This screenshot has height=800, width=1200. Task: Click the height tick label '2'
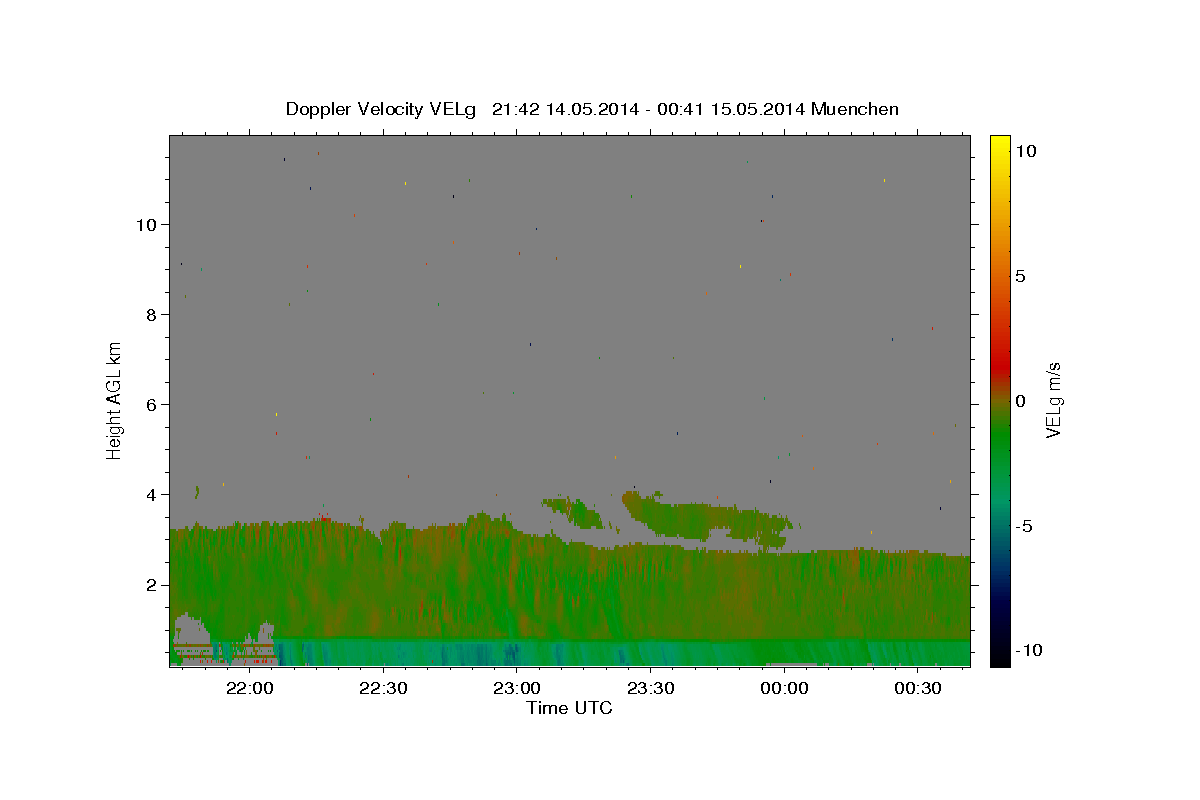point(151,584)
